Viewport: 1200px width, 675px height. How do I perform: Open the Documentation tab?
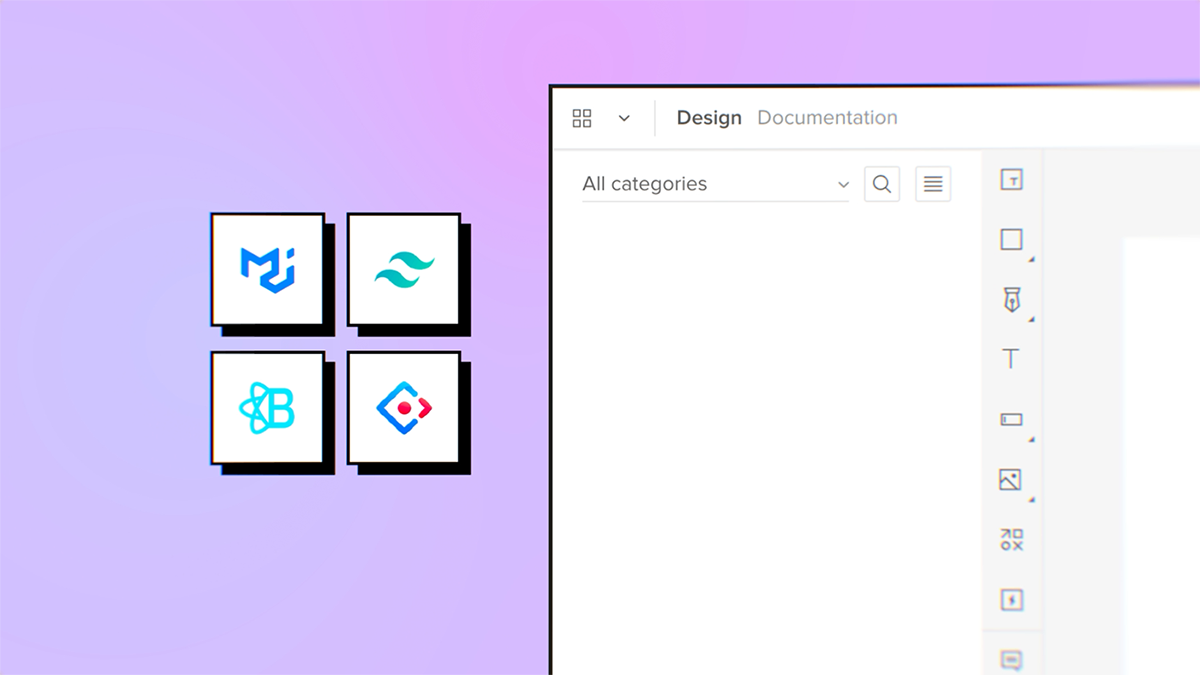click(827, 118)
